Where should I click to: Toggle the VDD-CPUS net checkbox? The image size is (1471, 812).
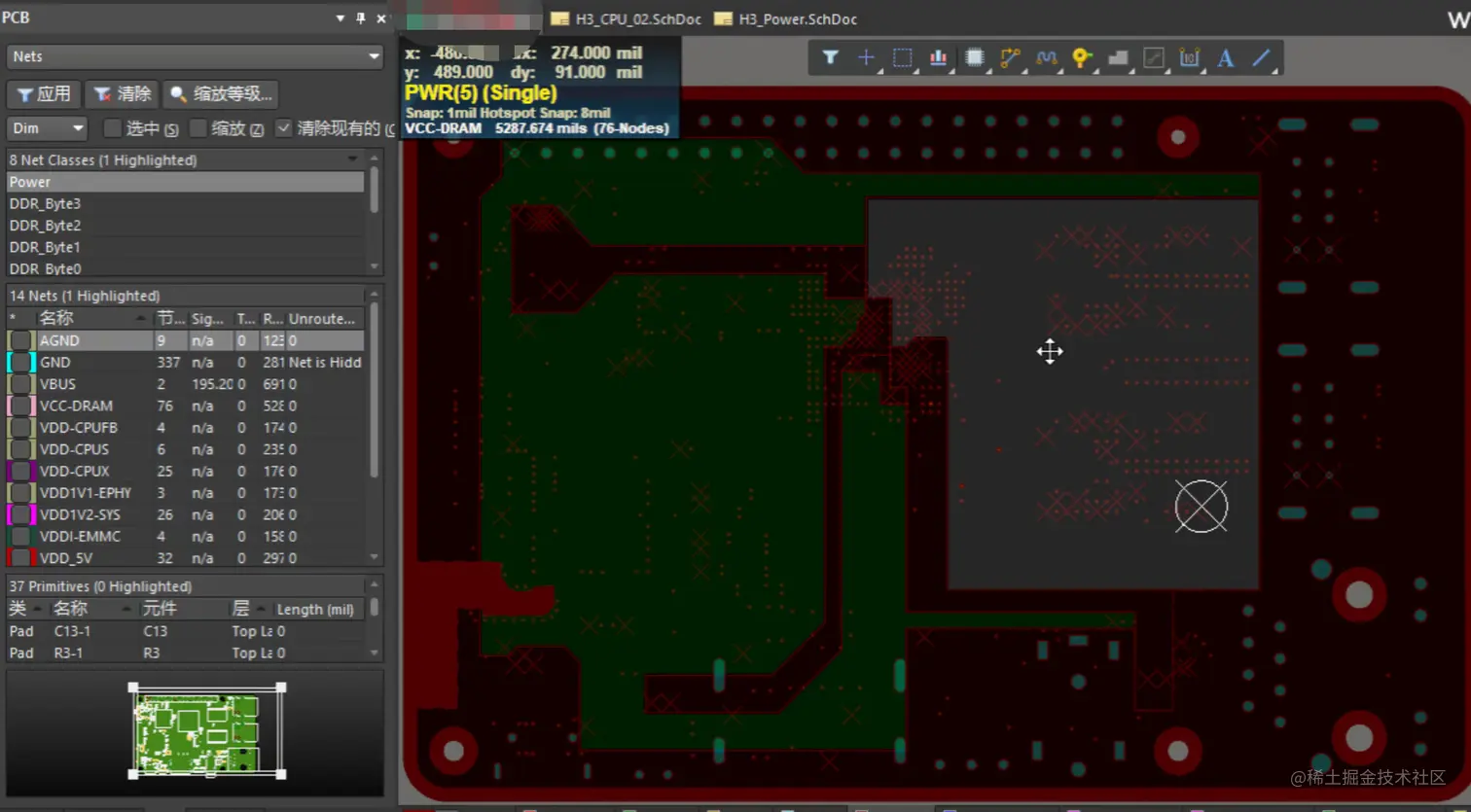[x=20, y=449]
